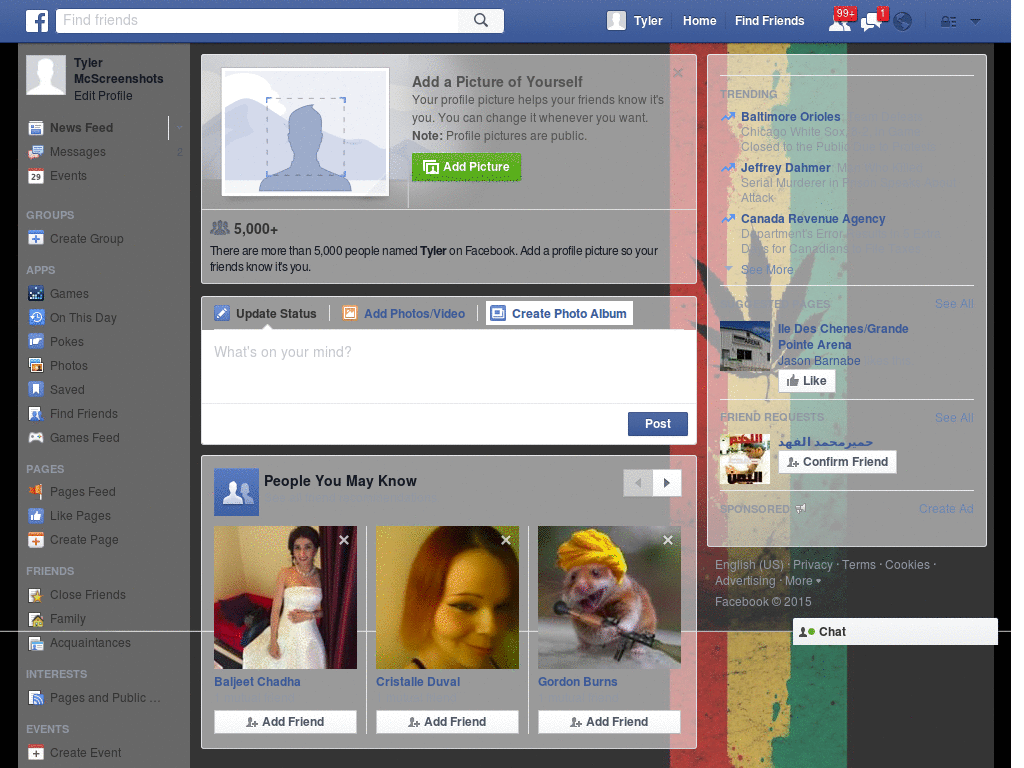The height and width of the screenshot is (768, 1024).
Task: Dismiss the Add a Picture of Yourself card
Action: 678,72
